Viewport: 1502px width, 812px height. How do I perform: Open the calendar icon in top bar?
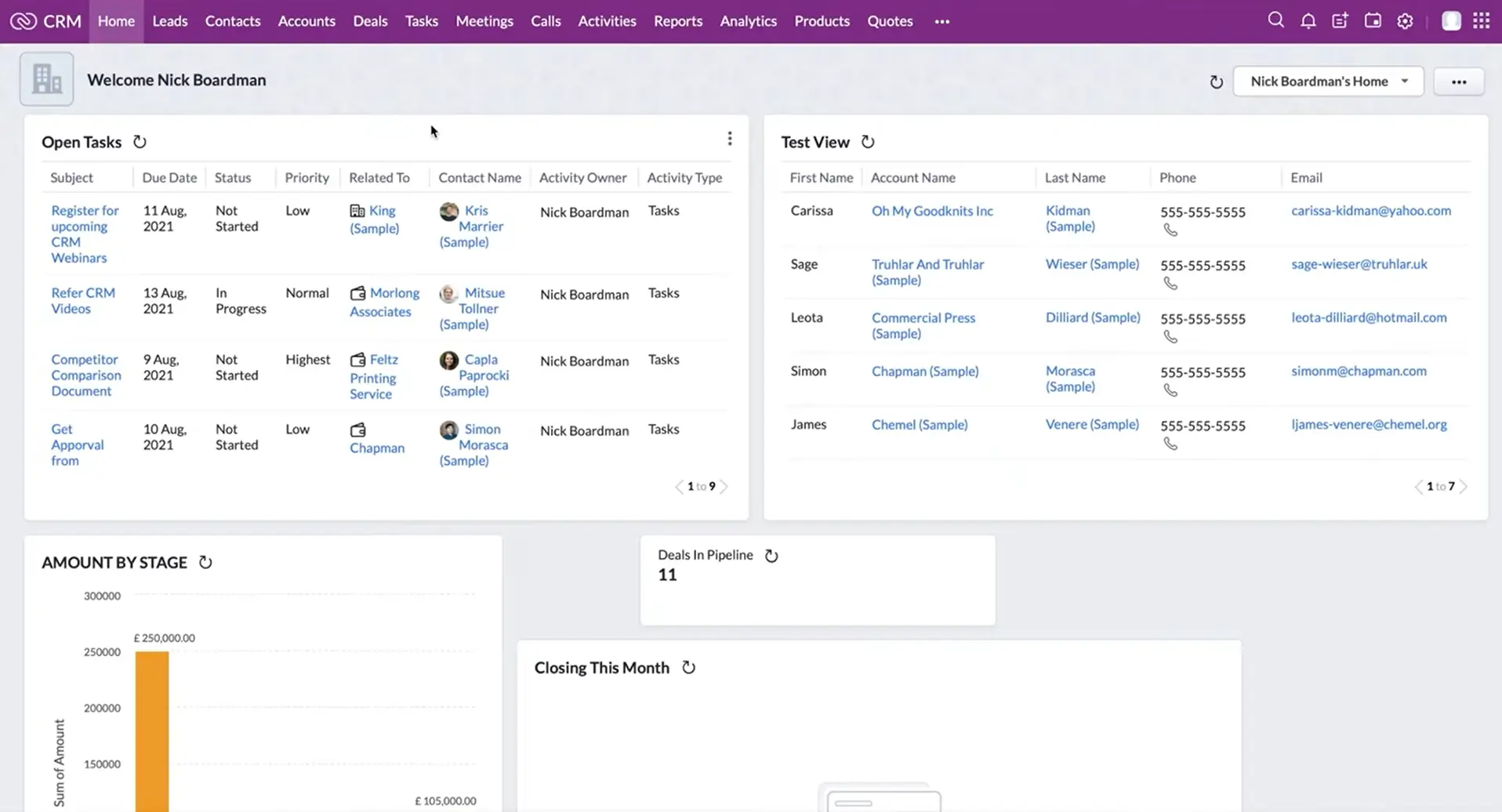pos(1373,21)
